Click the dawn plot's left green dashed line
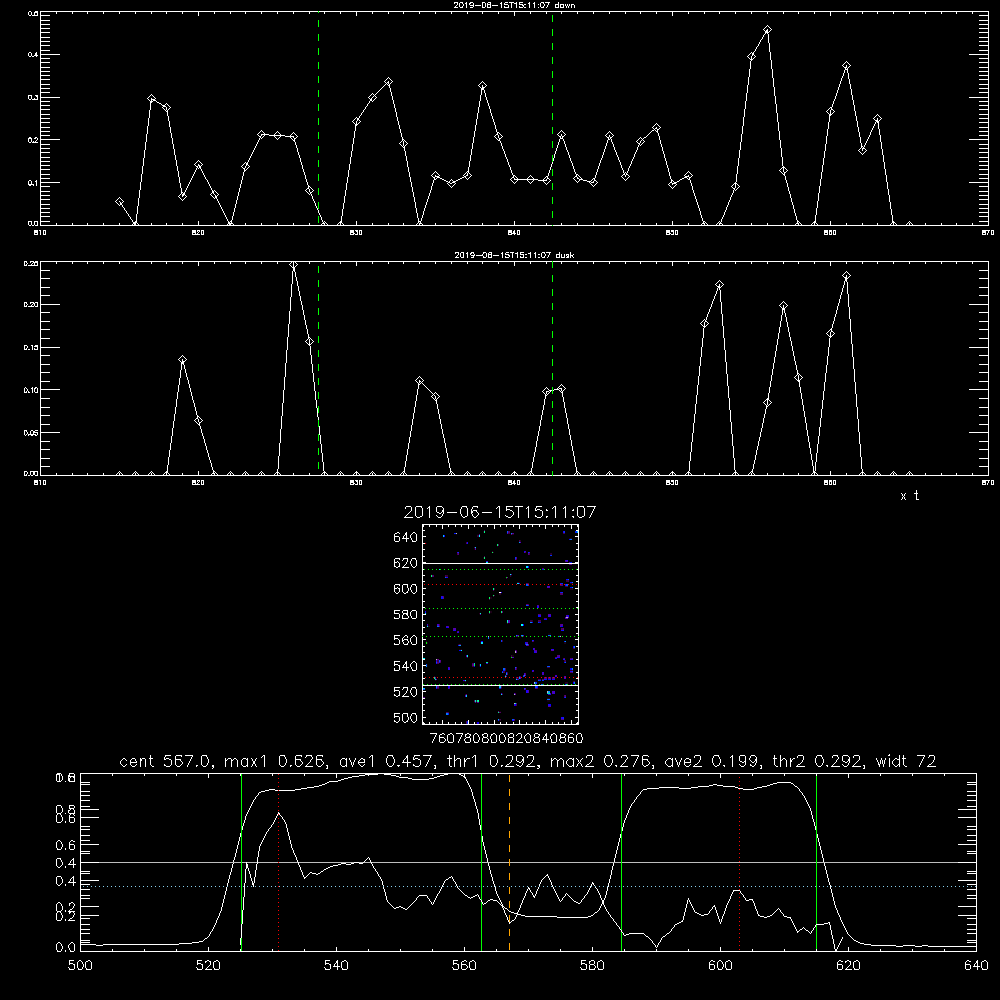The image size is (1000, 1000). pyautogui.click(x=318, y=118)
